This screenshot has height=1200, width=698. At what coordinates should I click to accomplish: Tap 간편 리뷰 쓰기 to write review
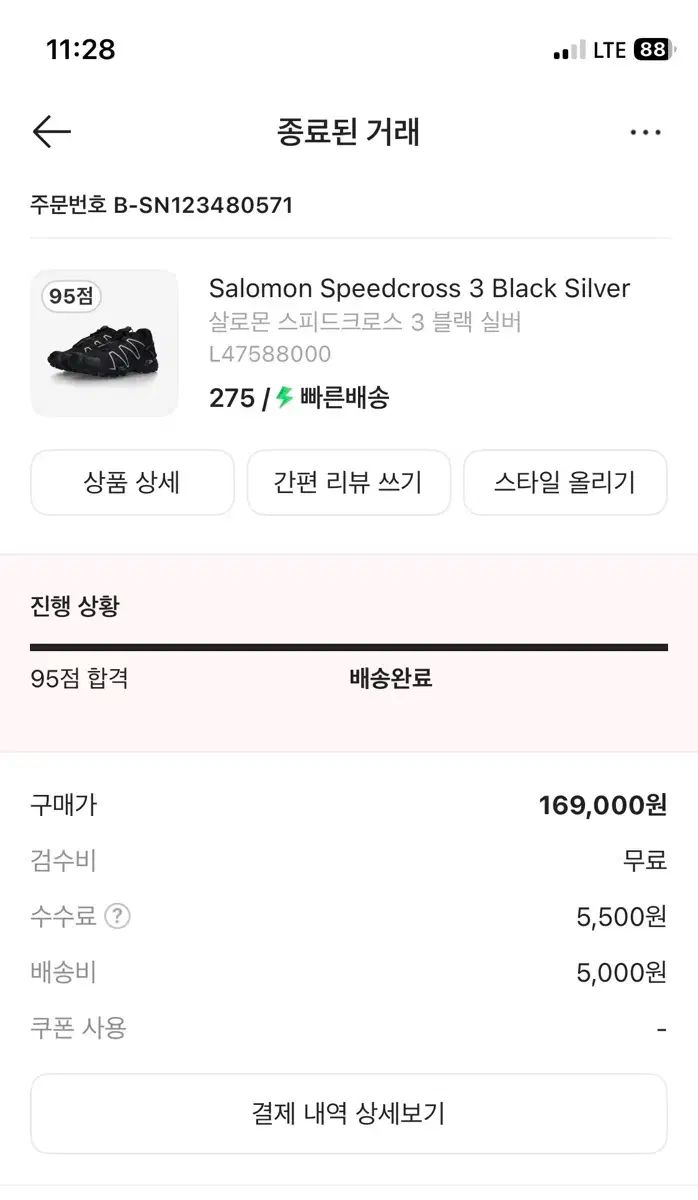348,482
